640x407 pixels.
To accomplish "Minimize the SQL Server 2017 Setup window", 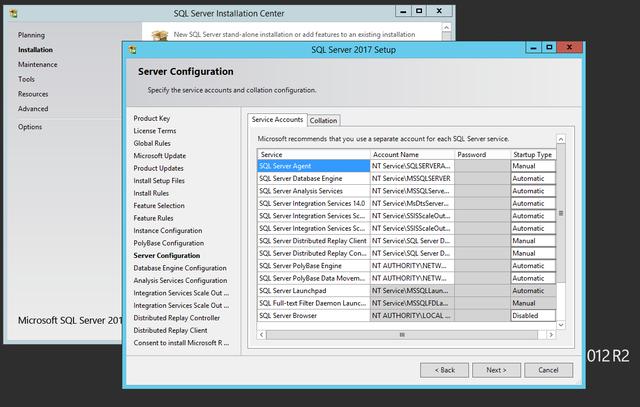I will coord(533,48).
